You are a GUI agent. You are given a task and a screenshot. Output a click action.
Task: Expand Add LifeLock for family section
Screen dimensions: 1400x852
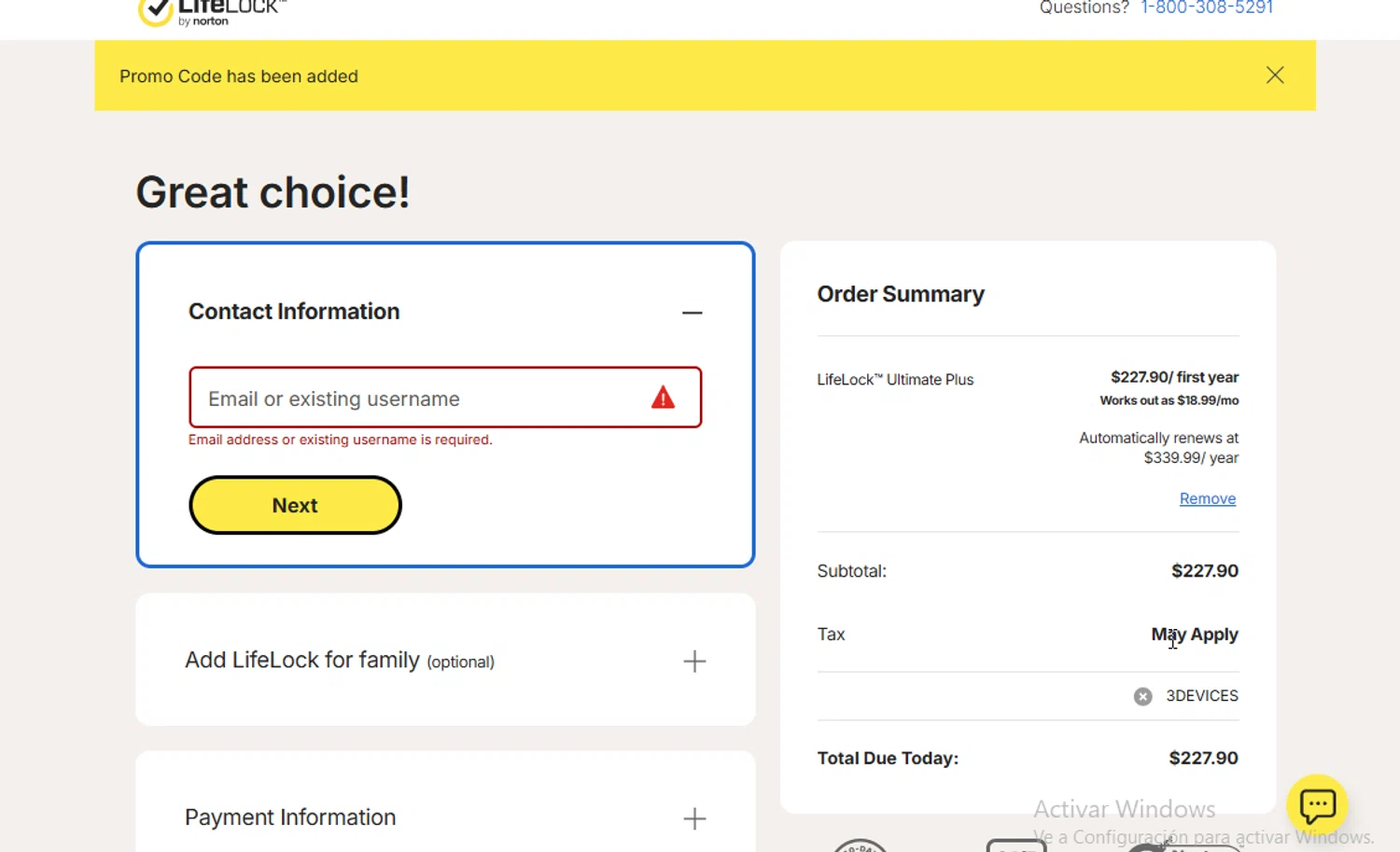coord(694,662)
